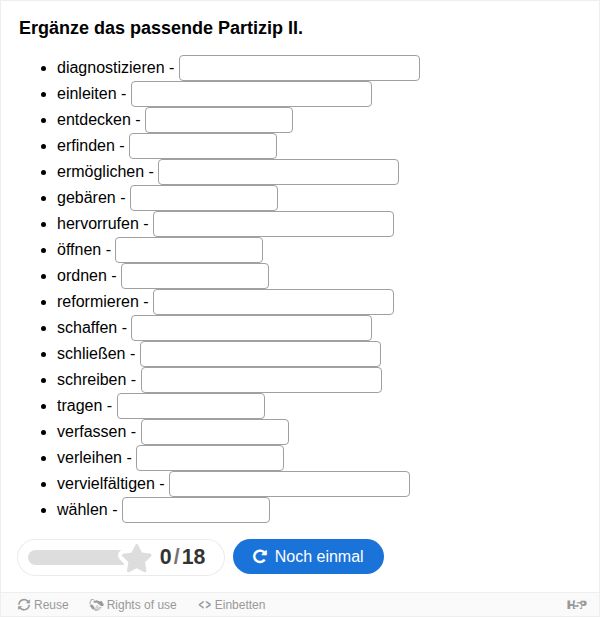Viewport: 600px width, 617px height.
Task: Click the retry arrow in Noch einmal
Action: point(260,556)
